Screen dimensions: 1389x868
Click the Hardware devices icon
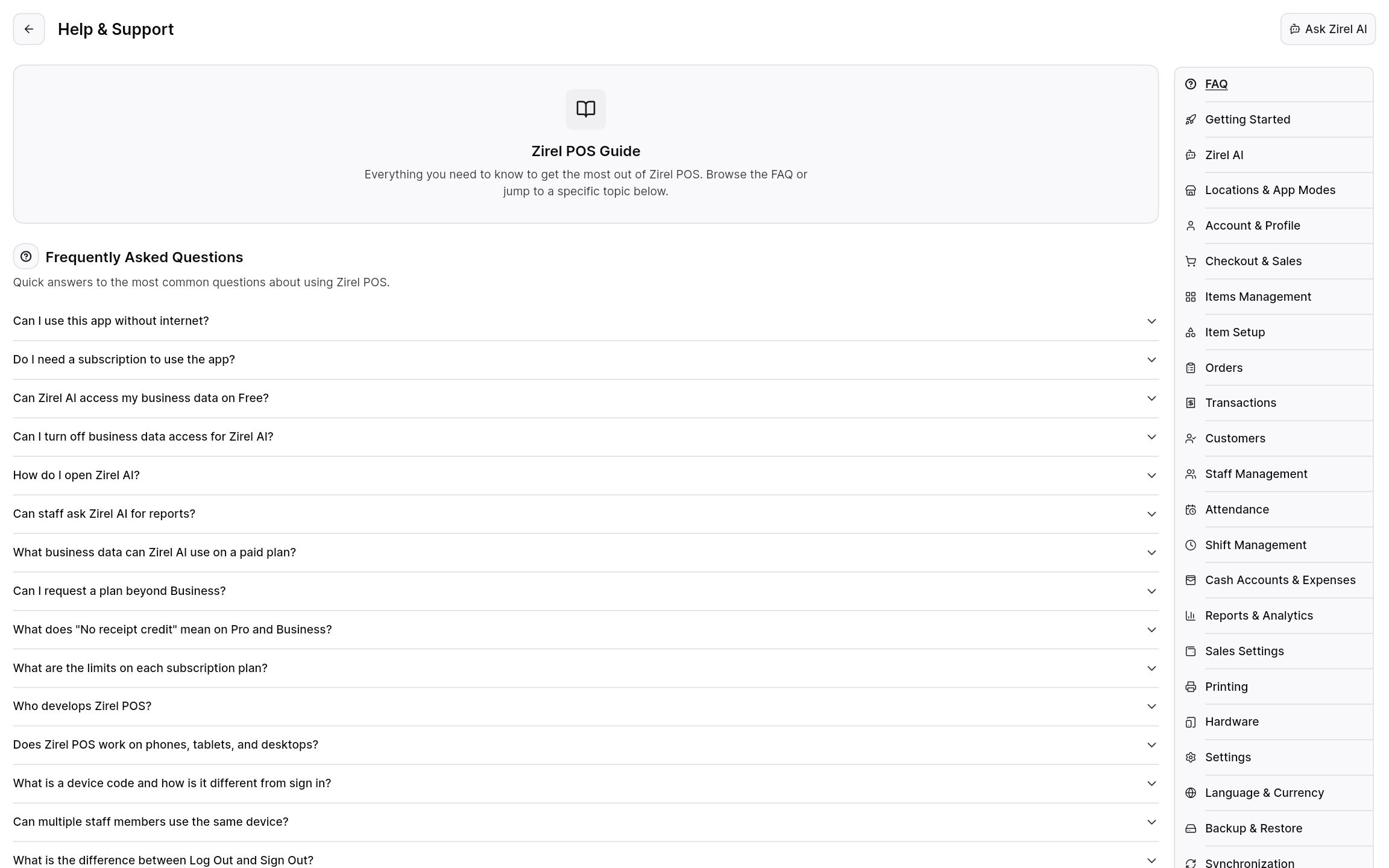pyautogui.click(x=1190, y=722)
